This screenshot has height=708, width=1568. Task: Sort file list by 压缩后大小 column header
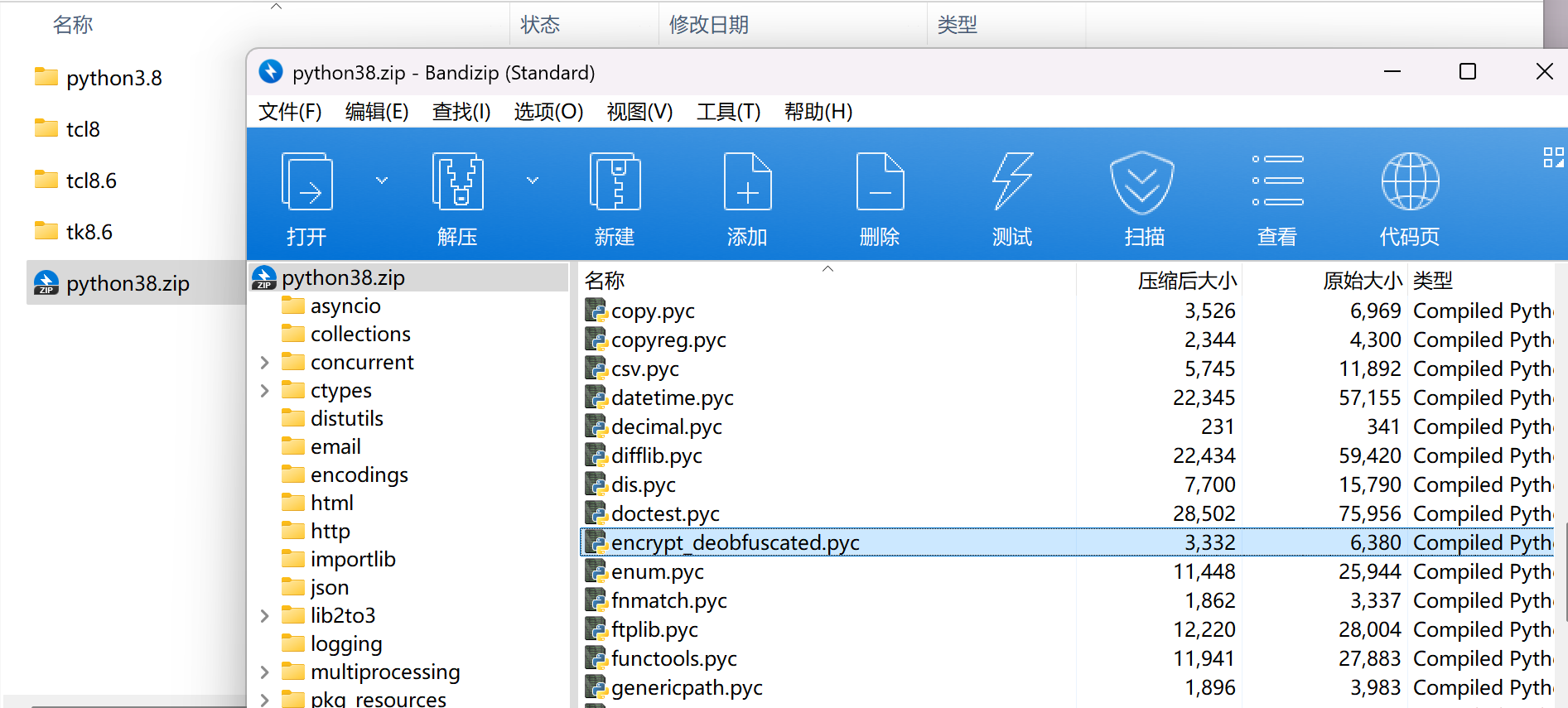[1159, 281]
